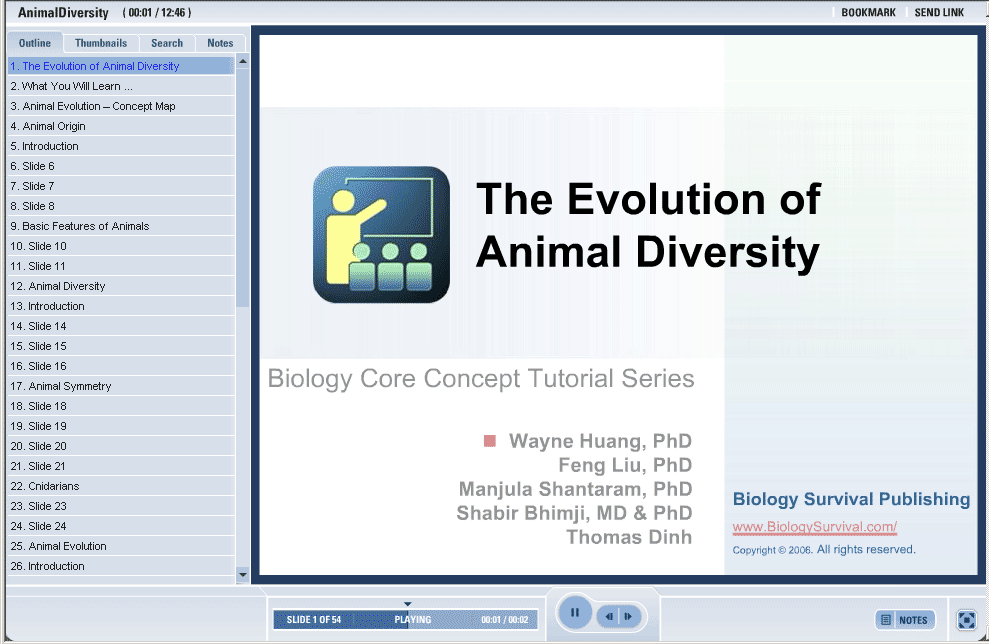Open the www.BiologySurvival.com link

814,527
